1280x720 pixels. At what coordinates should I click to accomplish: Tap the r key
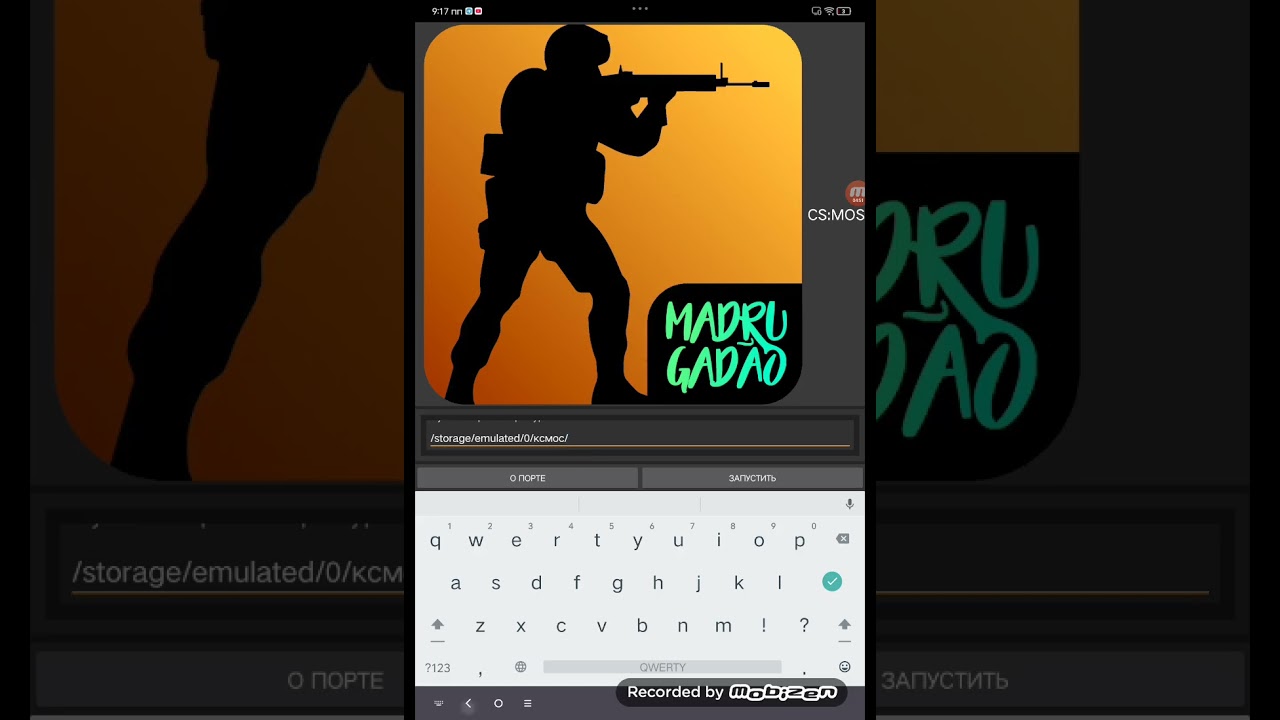pyautogui.click(x=556, y=541)
